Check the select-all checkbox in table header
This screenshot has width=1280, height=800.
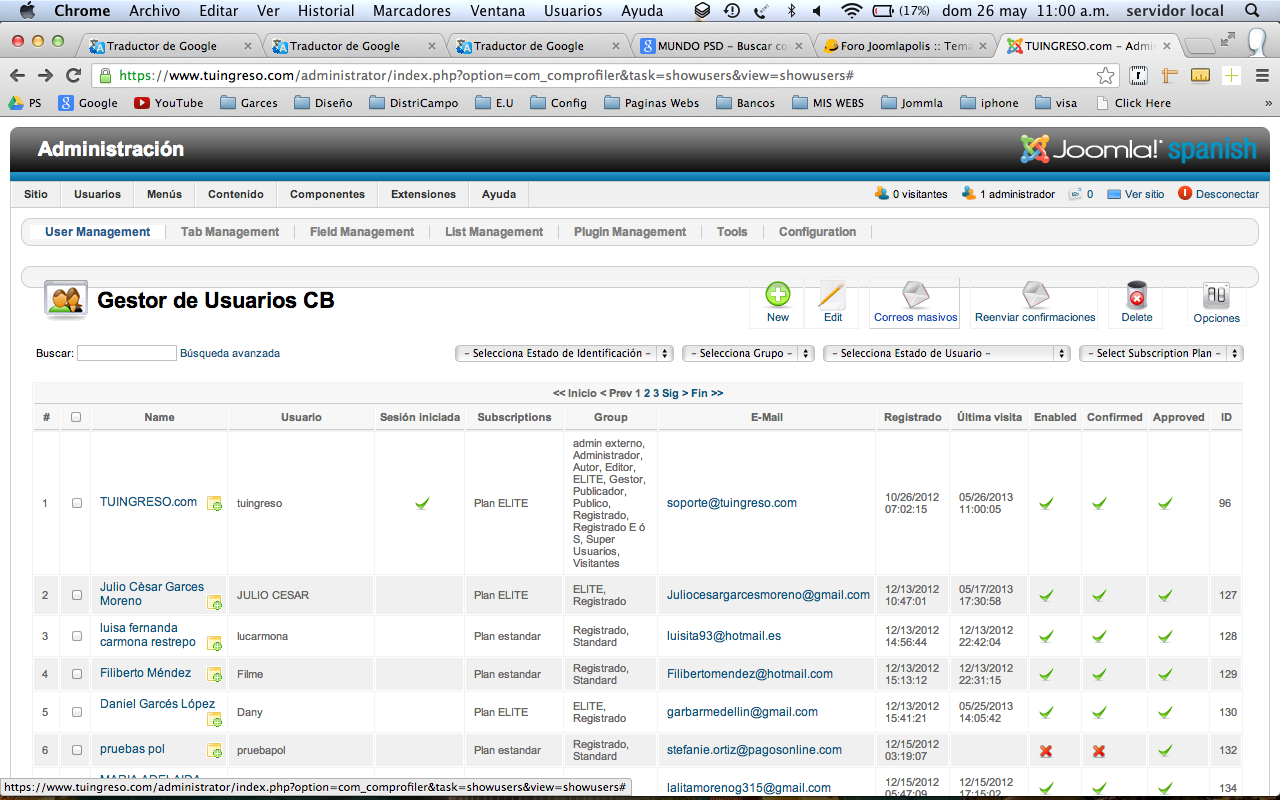click(76, 417)
